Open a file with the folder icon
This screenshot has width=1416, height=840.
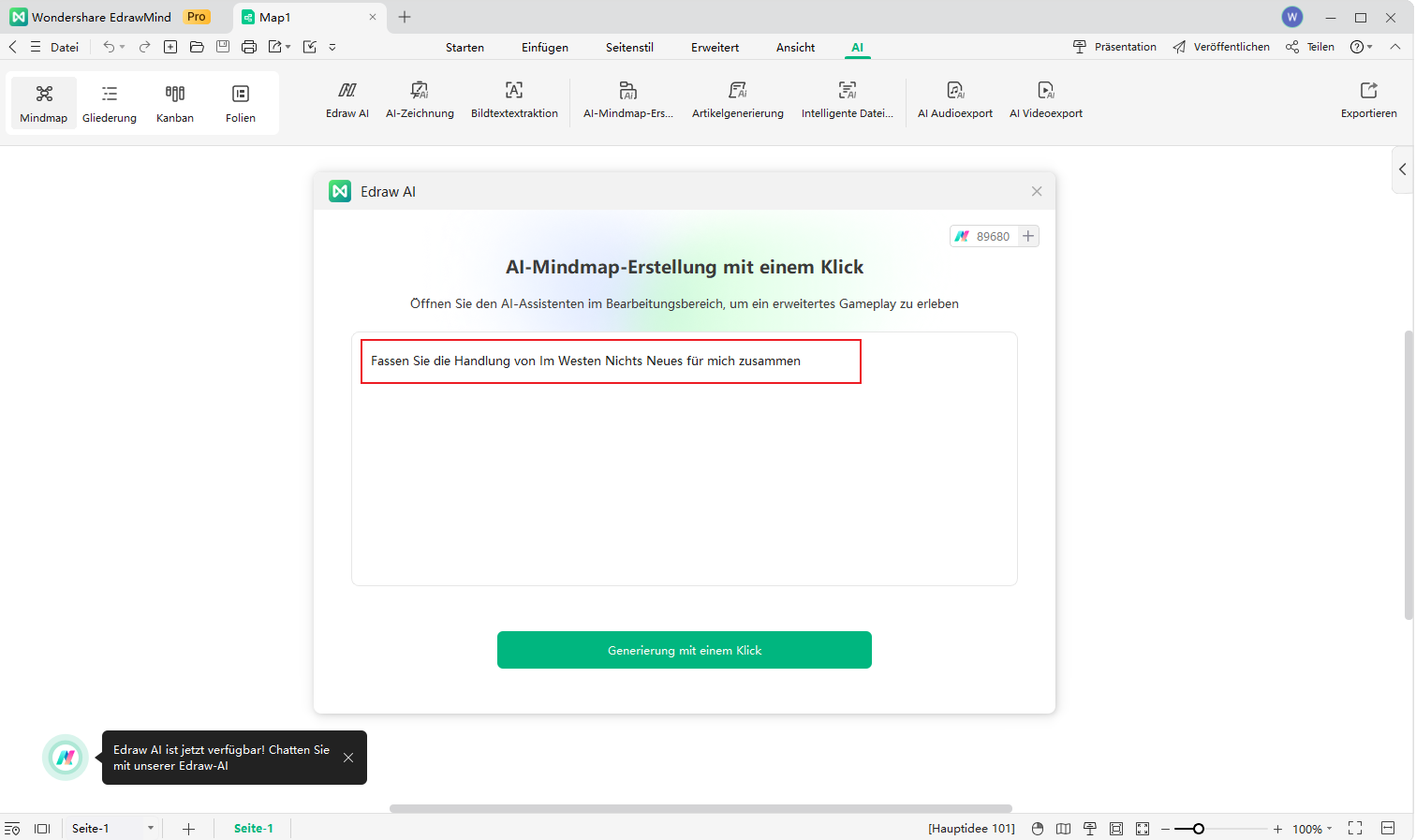(x=197, y=47)
